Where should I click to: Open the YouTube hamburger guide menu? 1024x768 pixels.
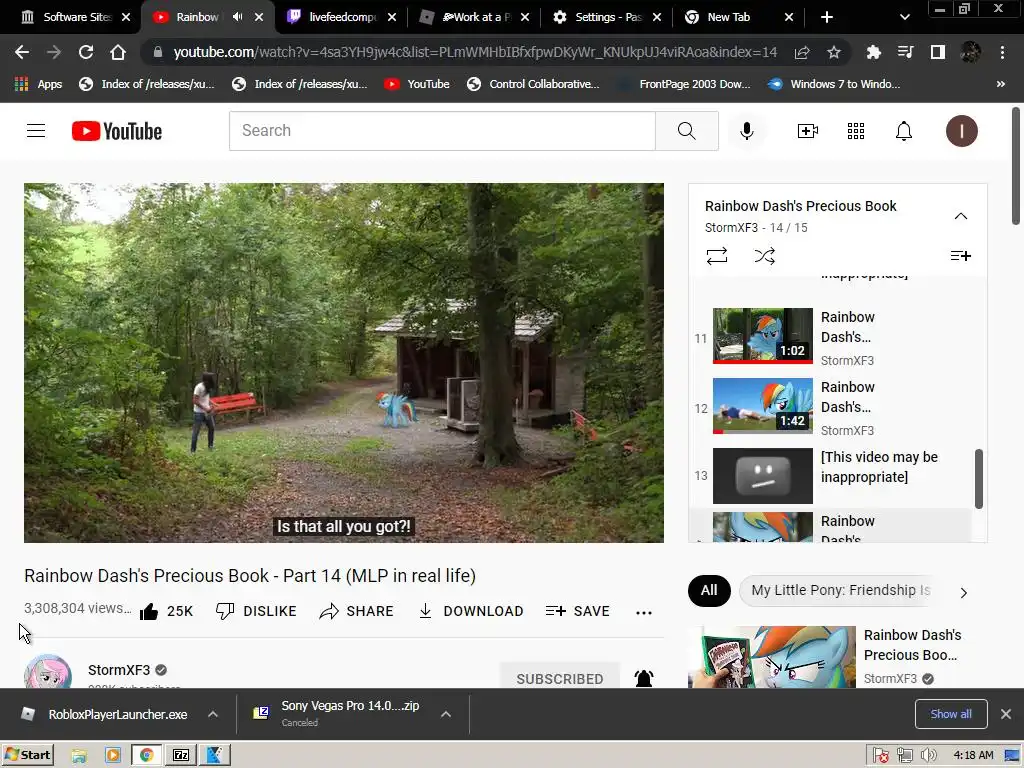click(x=36, y=131)
